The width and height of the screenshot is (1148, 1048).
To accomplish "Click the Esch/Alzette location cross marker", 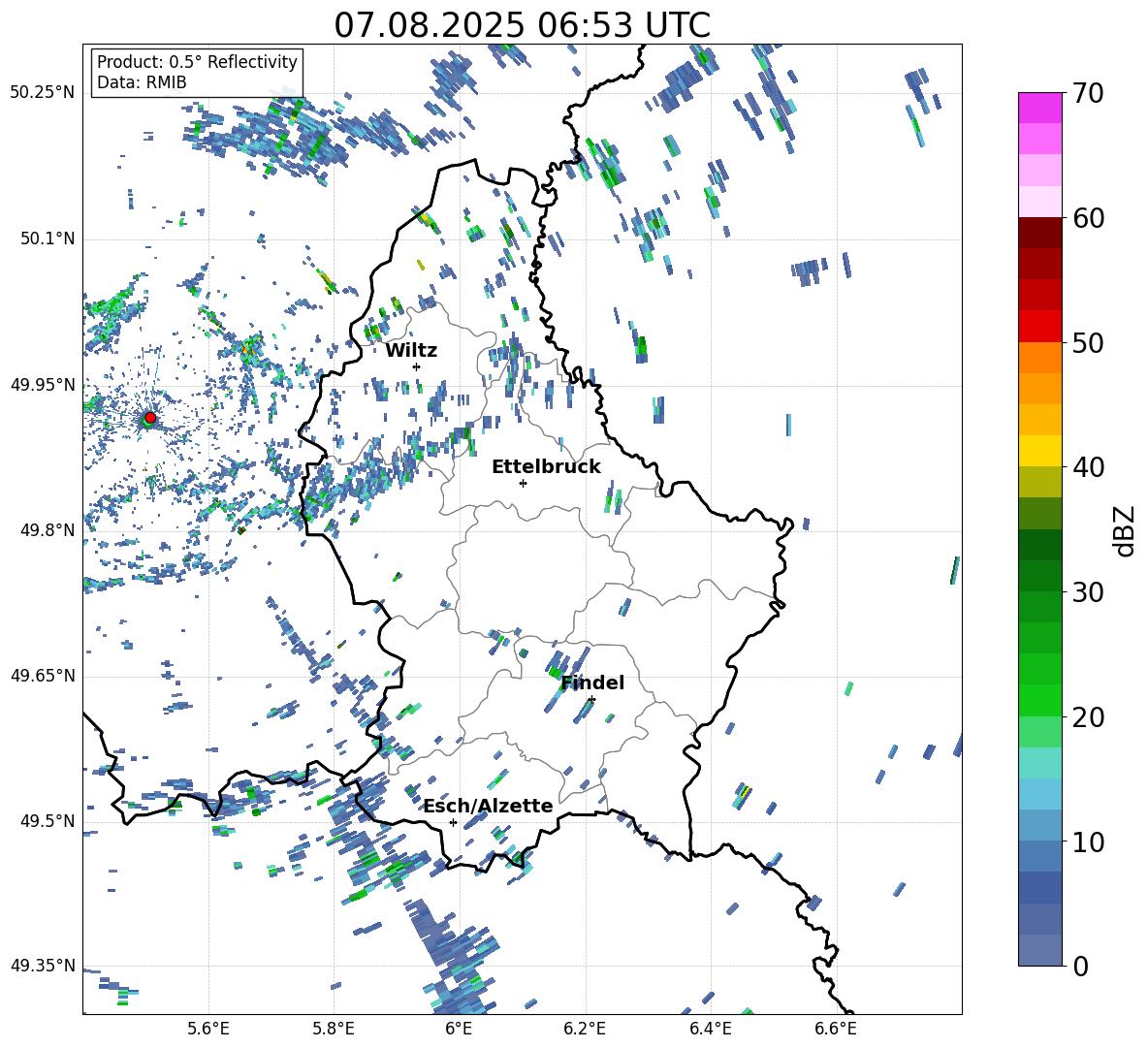I will click(x=453, y=822).
